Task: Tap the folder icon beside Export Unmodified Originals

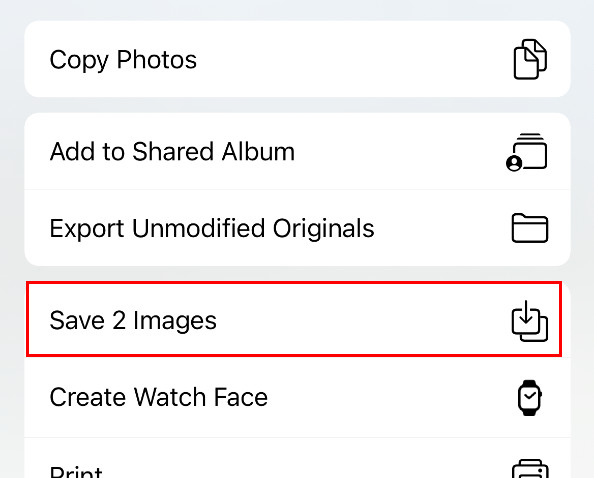Action: 530,228
